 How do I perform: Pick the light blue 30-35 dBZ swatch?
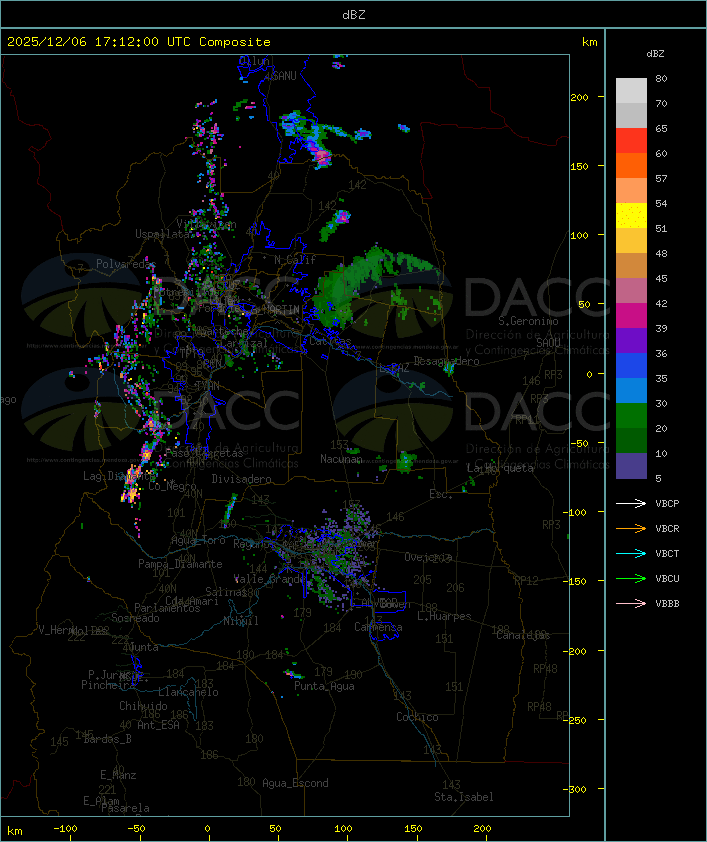[x=631, y=391]
